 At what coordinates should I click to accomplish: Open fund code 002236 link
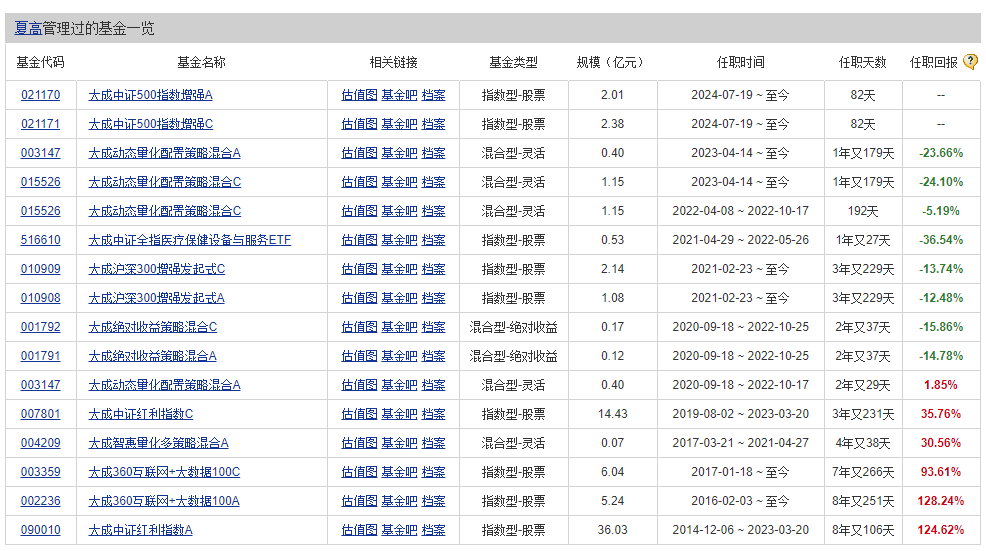click(41, 501)
